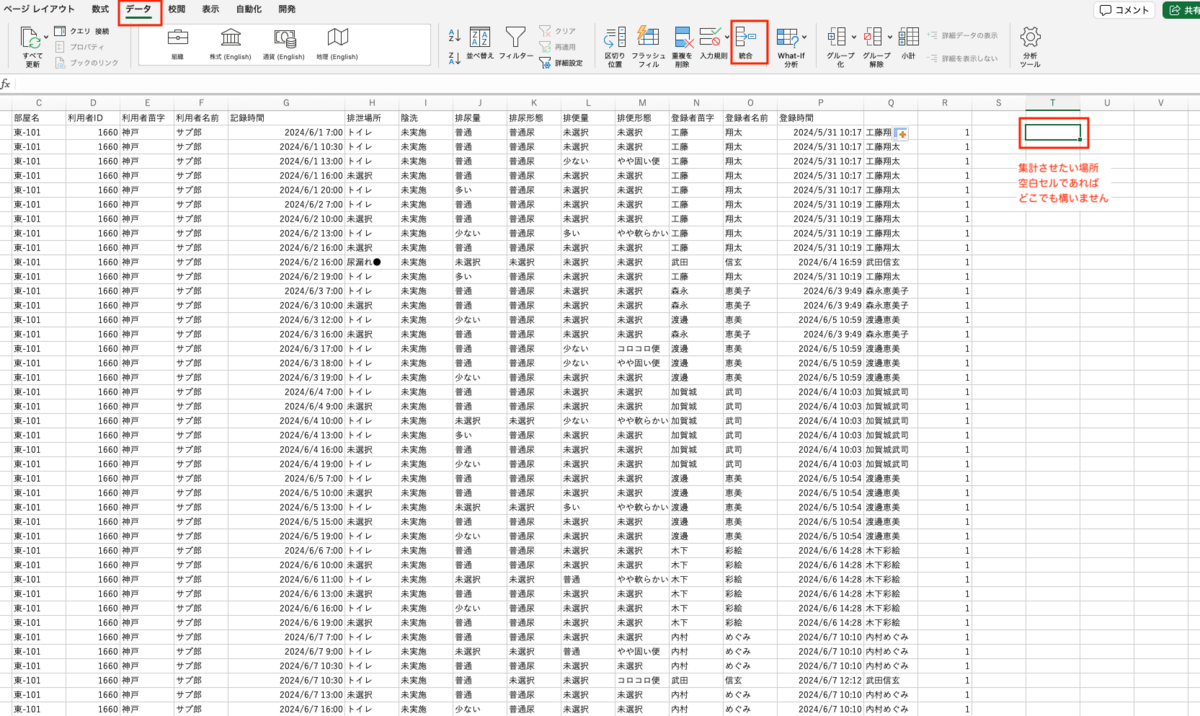Expand the What-If 分析 dropdown arrow
Image resolution: width=1200 pixels, height=716 pixels.
click(804, 39)
